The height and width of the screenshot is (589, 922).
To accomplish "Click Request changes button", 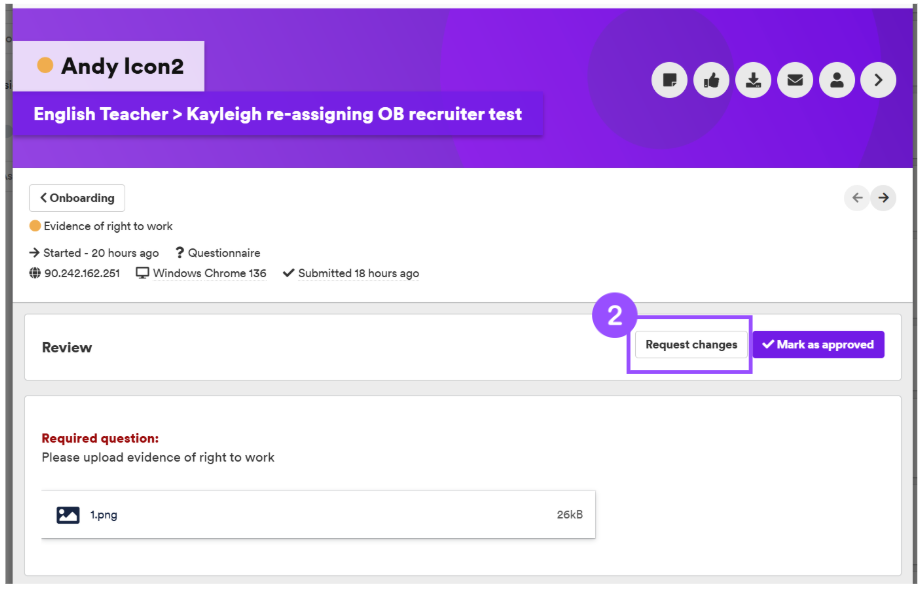I will coord(691,344).
